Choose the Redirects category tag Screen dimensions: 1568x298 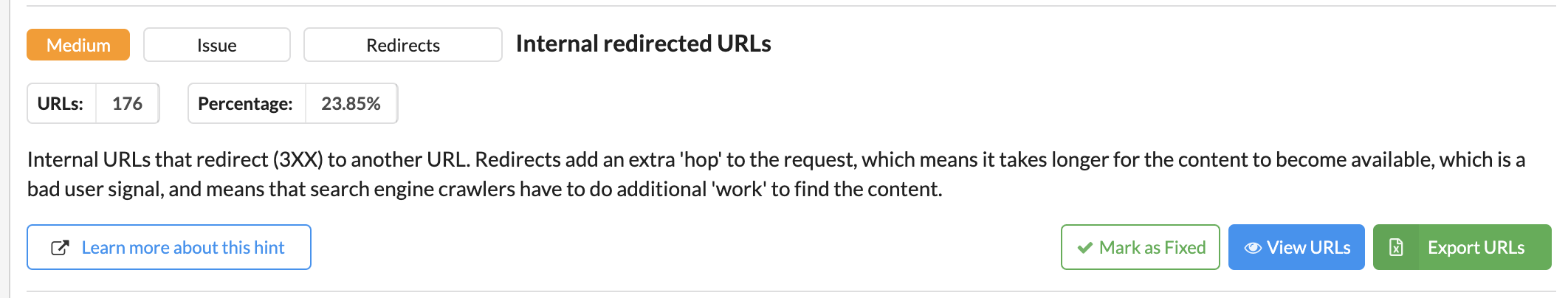pyautogui.click(x=403, y=45)
